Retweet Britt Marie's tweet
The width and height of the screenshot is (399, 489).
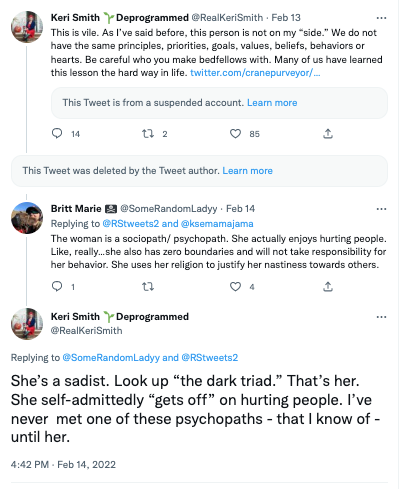[148, 286]
